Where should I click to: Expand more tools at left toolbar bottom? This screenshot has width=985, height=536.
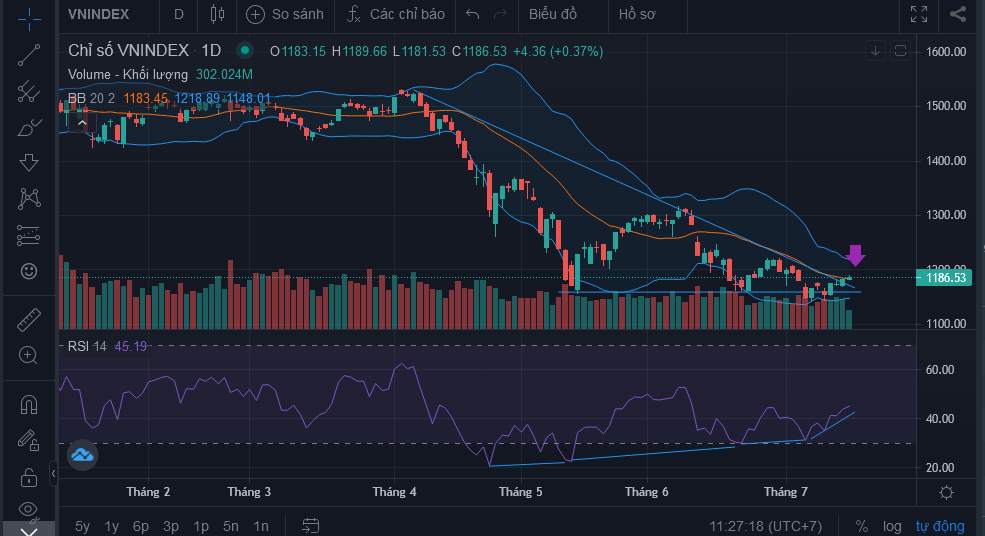click(29, 529)
